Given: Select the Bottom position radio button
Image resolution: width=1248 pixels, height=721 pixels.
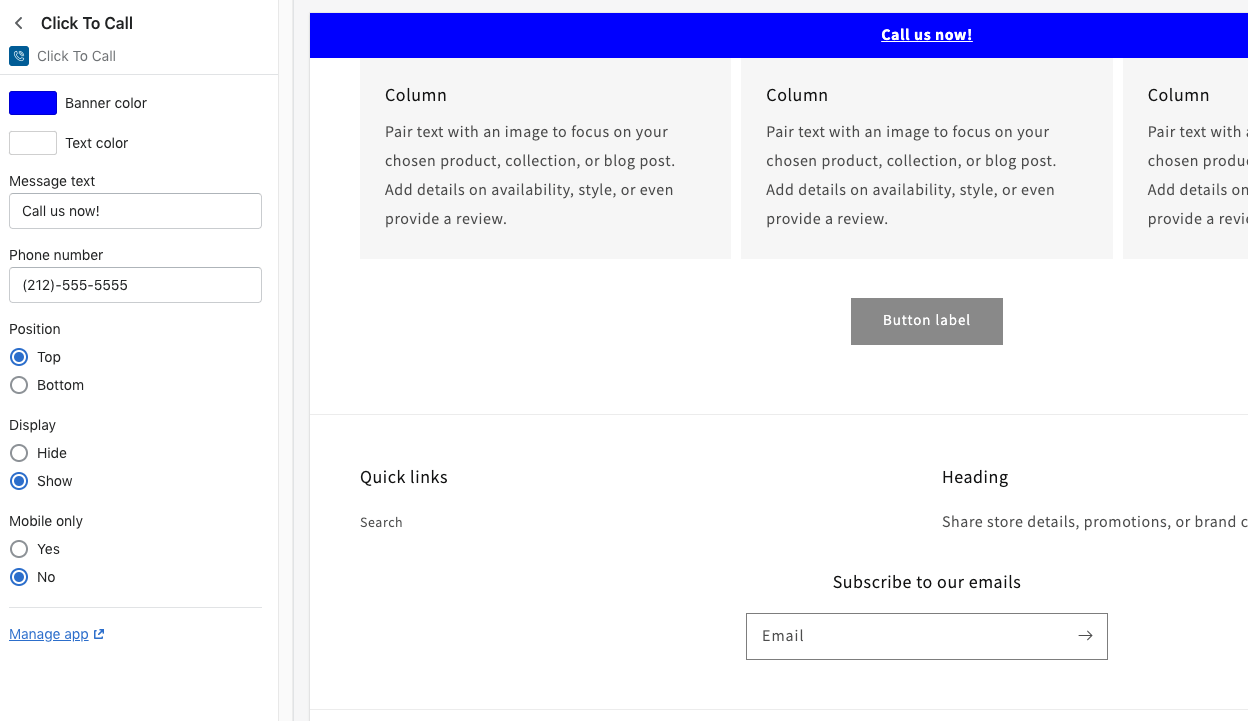Looking at the screenshot, I should (x=18, y=385).
